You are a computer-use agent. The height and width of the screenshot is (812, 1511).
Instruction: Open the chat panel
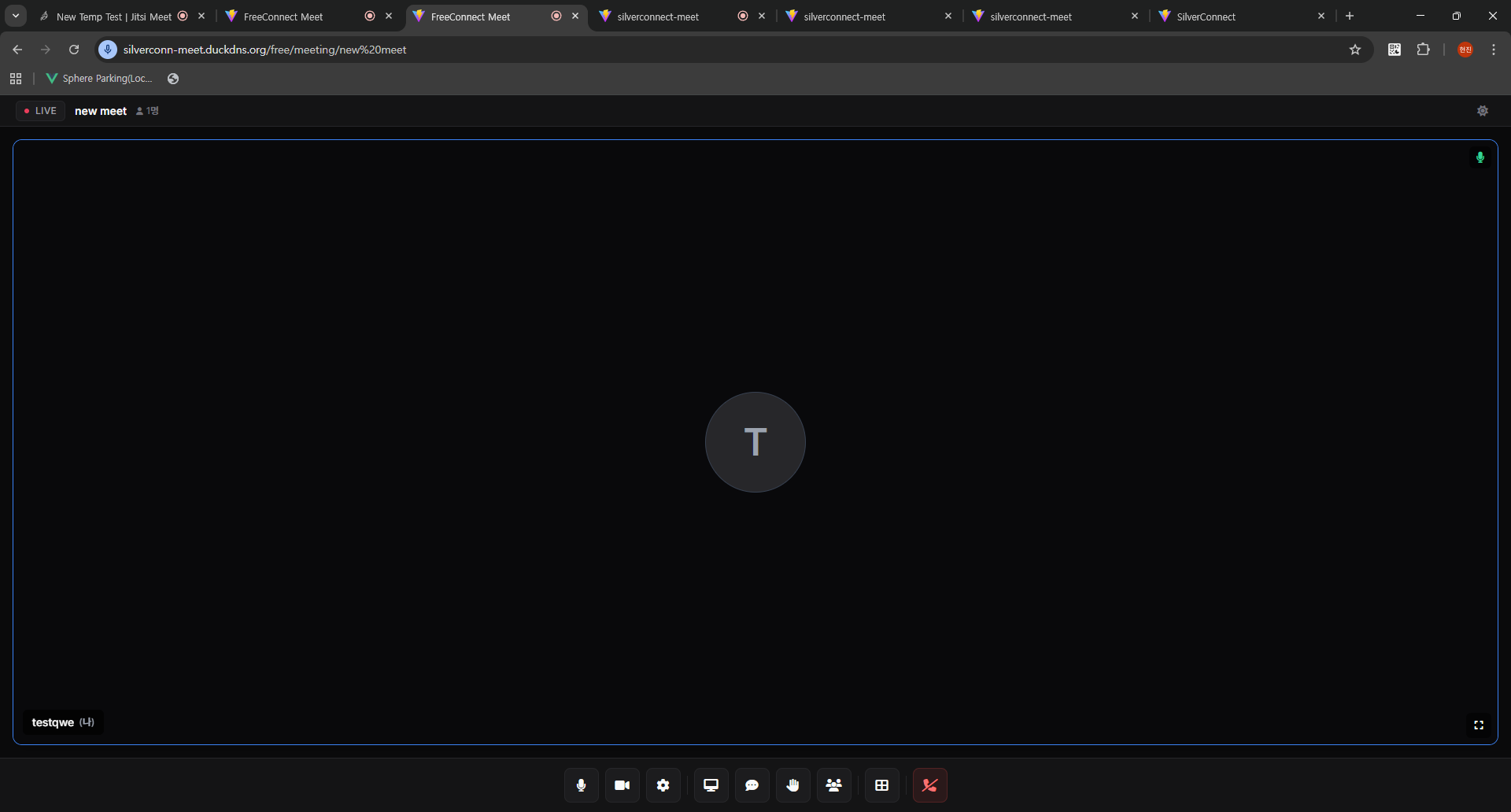(752, 785)
